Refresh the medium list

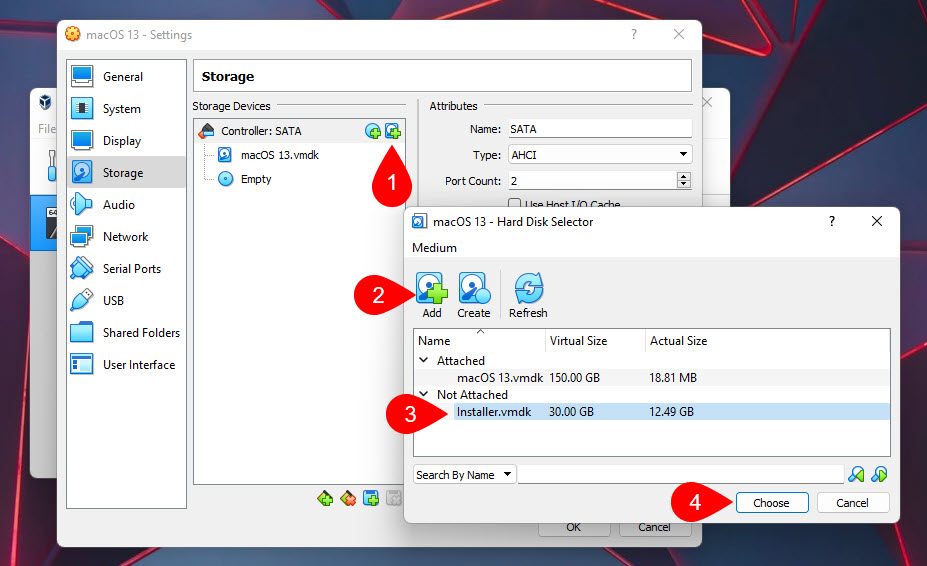click(528, 295)
